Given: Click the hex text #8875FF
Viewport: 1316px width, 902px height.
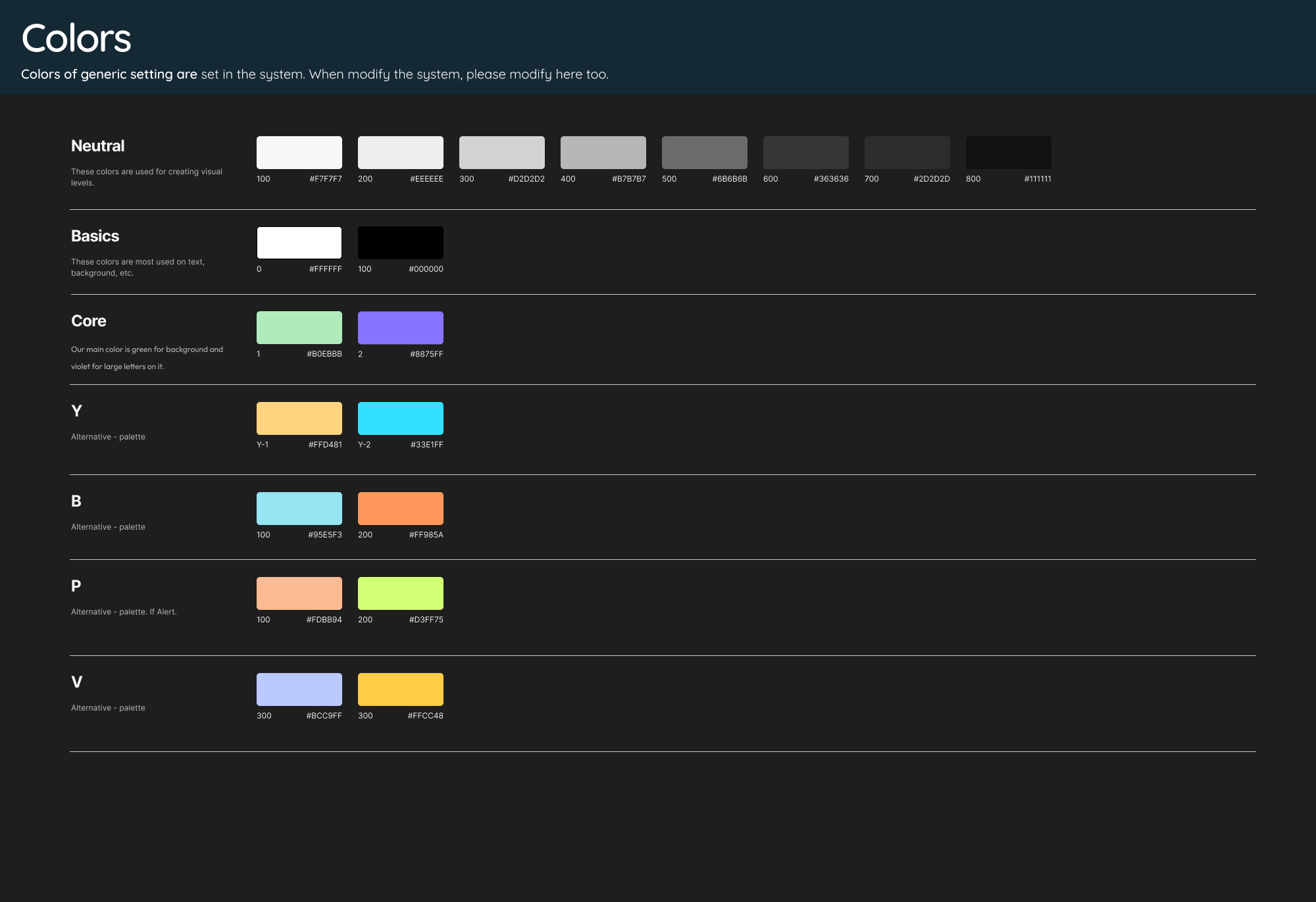Looking at the screenshot, I should point(426,354).
